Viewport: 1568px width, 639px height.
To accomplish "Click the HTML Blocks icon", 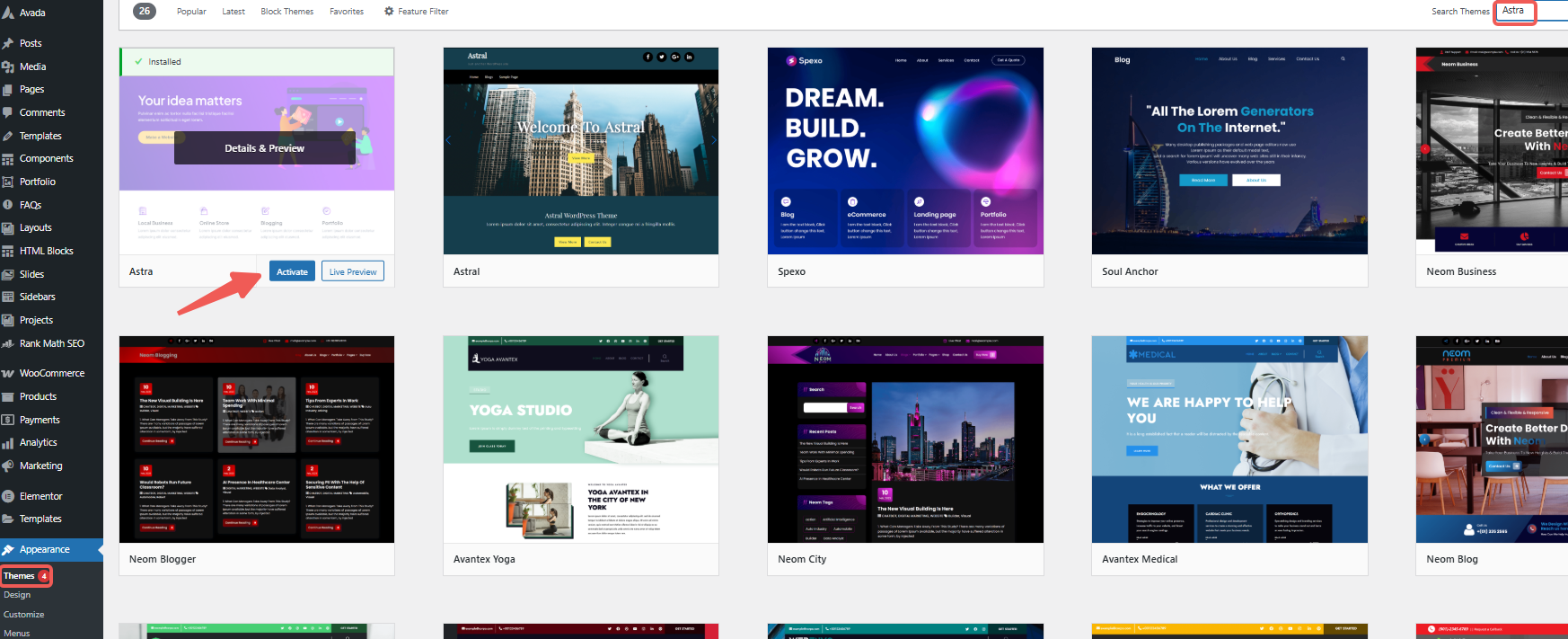I will [7, 251].
